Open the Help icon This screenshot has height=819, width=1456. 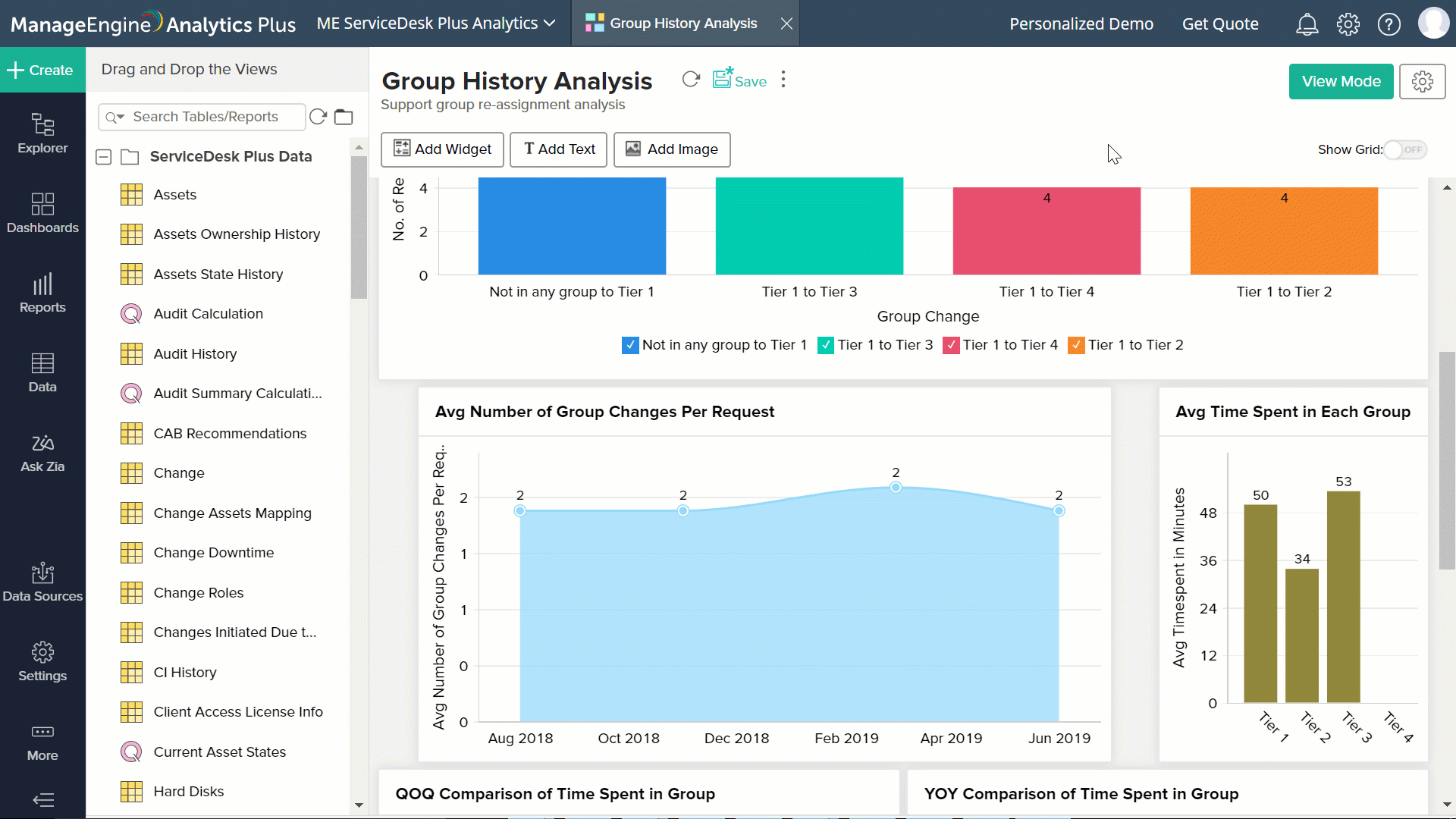tap(1389, 24)
